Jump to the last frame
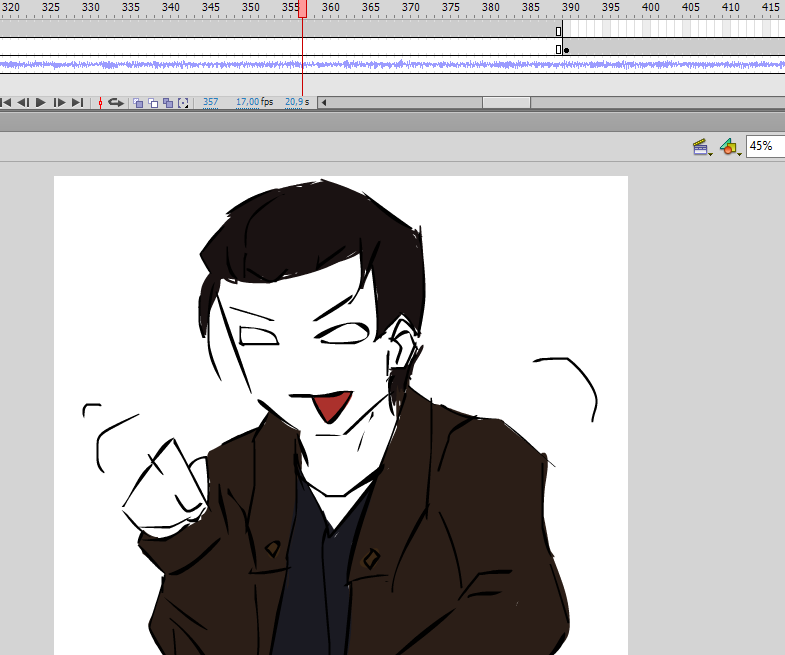 click(x=77, y=102)
